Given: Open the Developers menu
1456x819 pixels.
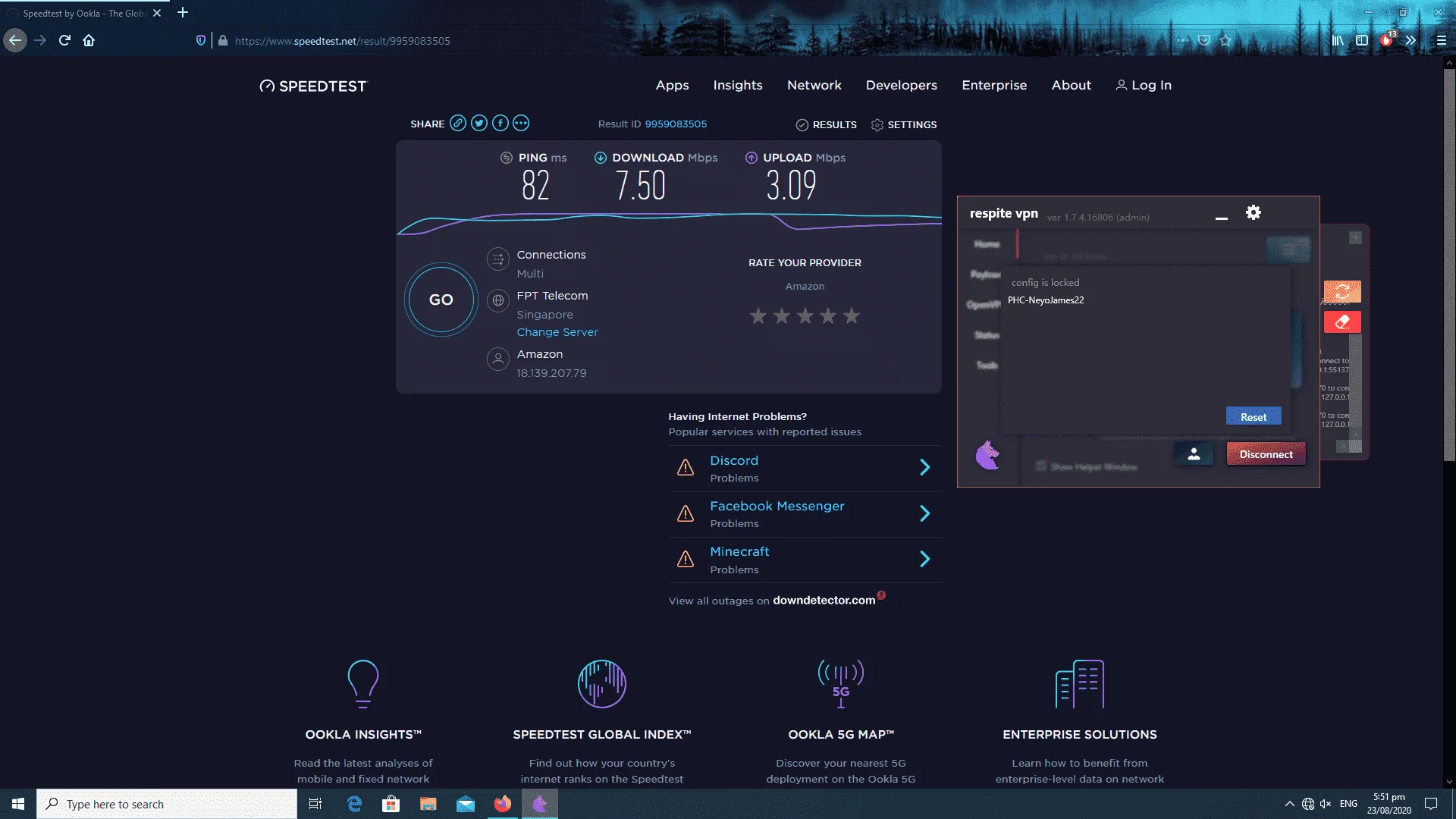Looking at the screenshot, I should point(902,85).
